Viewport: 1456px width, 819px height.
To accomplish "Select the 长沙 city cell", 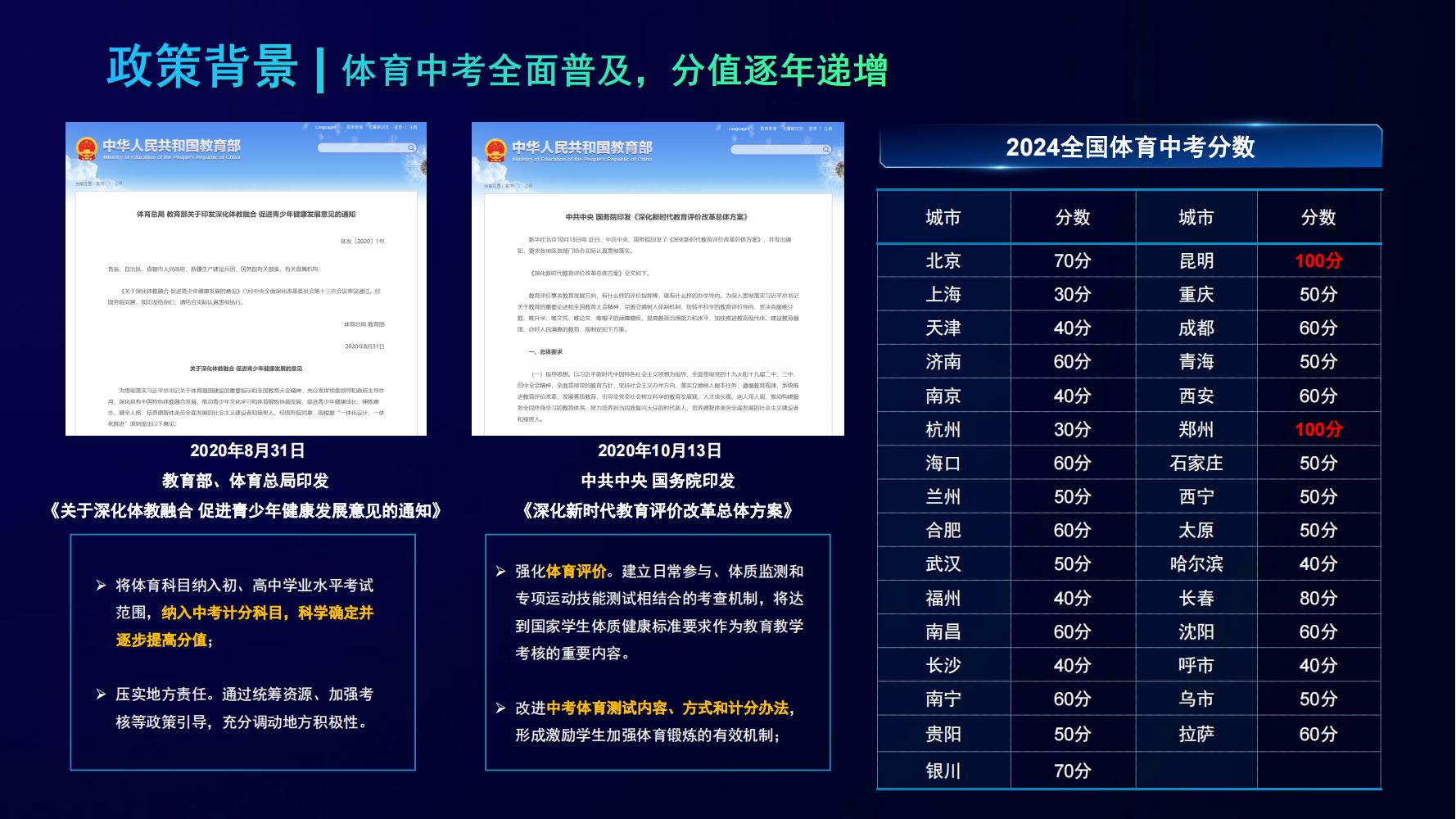I will (943, 665).
